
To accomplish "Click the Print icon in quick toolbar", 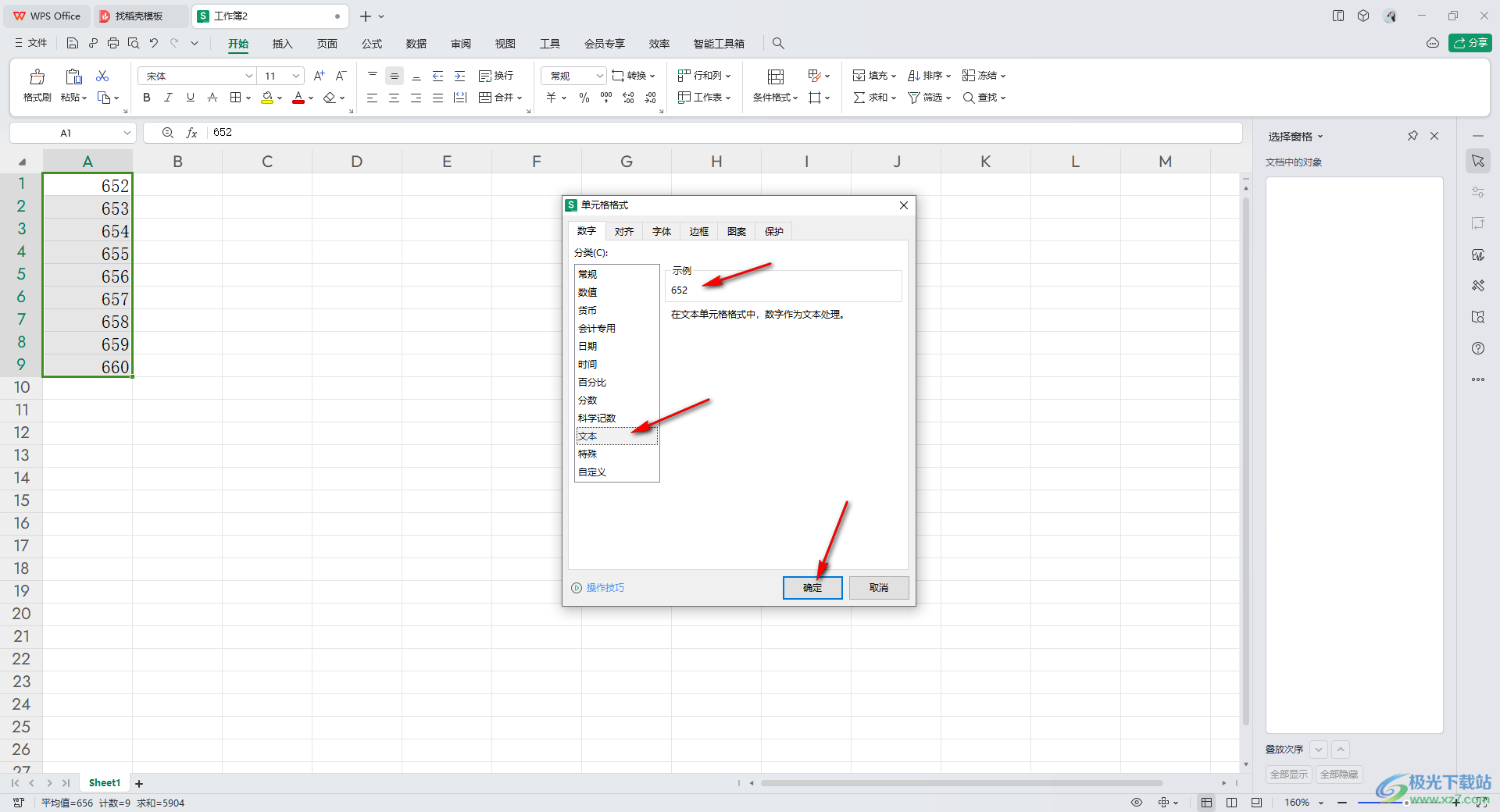I will (113, 43).
